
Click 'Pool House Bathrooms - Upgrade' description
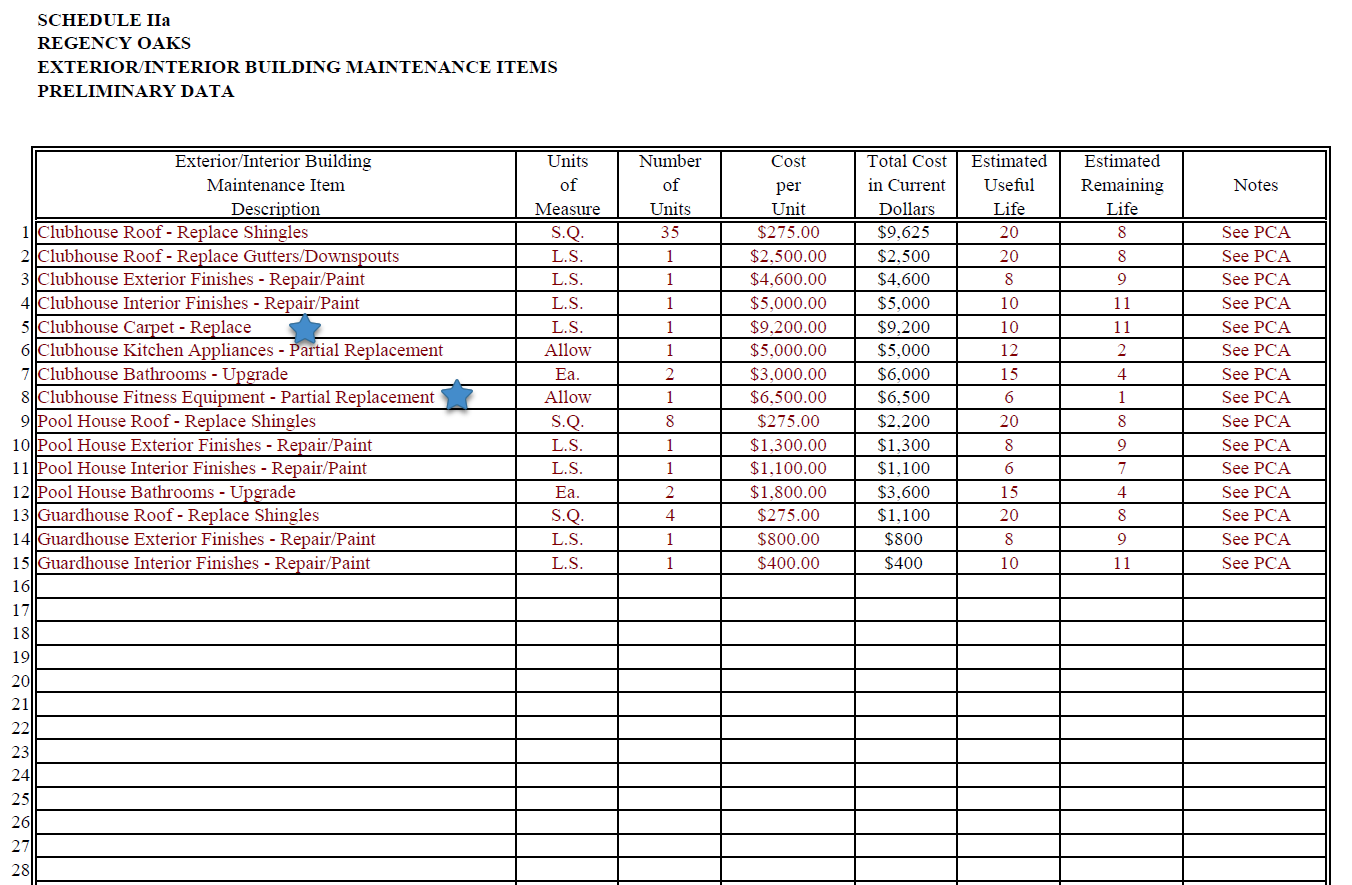click(167, 492)
